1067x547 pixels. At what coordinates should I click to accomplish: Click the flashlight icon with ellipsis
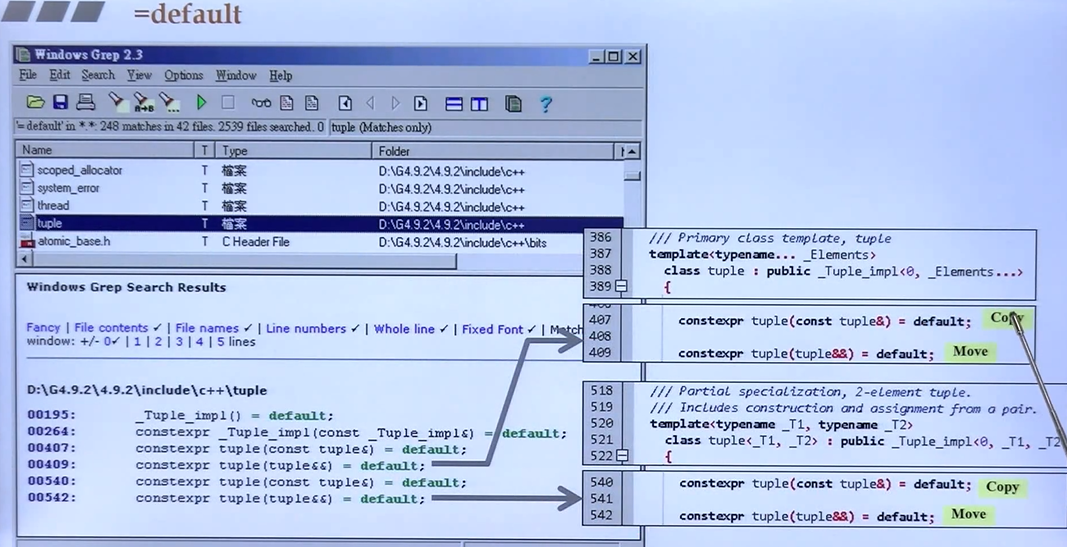(x=169, y=103)
